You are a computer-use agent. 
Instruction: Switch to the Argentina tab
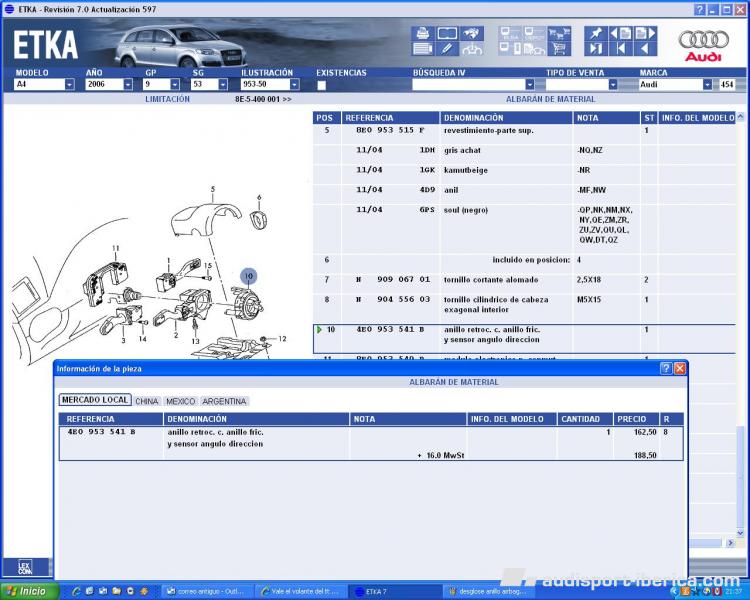pos(224,401)
